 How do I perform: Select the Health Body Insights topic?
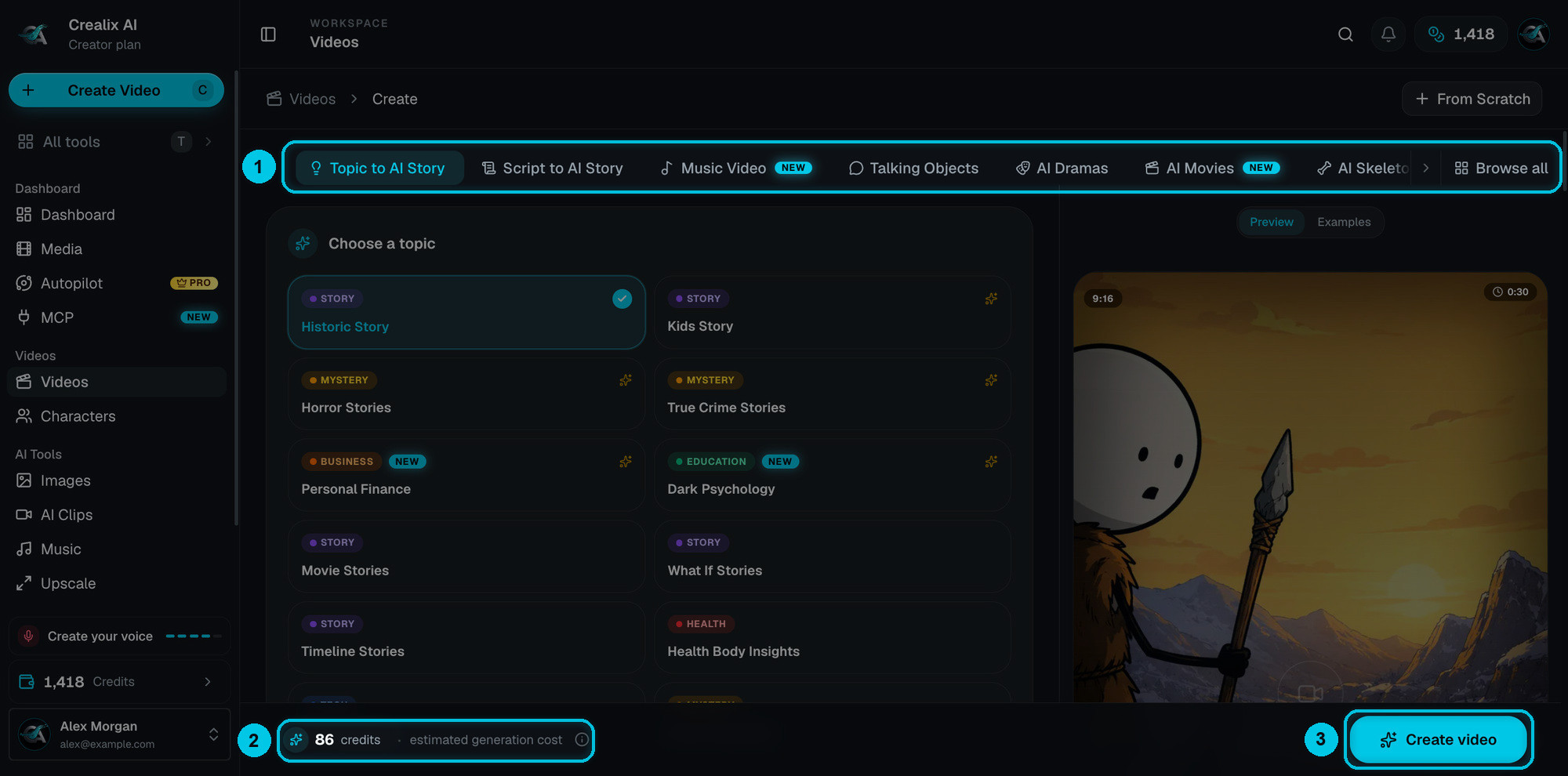pos(833,637)
